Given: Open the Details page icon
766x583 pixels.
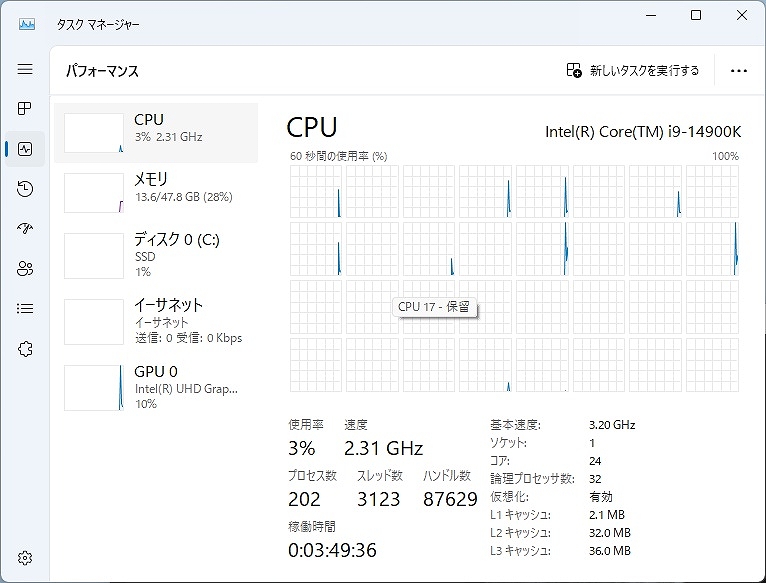Looking at the screenshot, I should 25,309.
